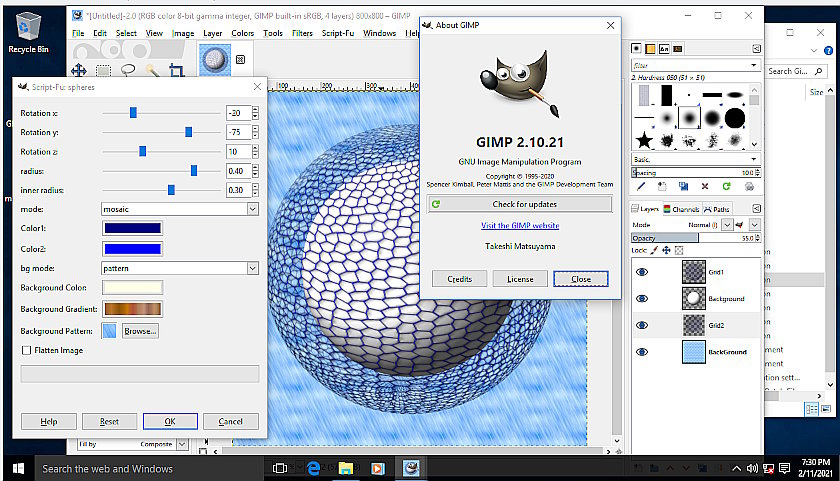Open Microsoft Edge from the taskbar
Viewport: 840px width, 481px height.
[313, 468]
